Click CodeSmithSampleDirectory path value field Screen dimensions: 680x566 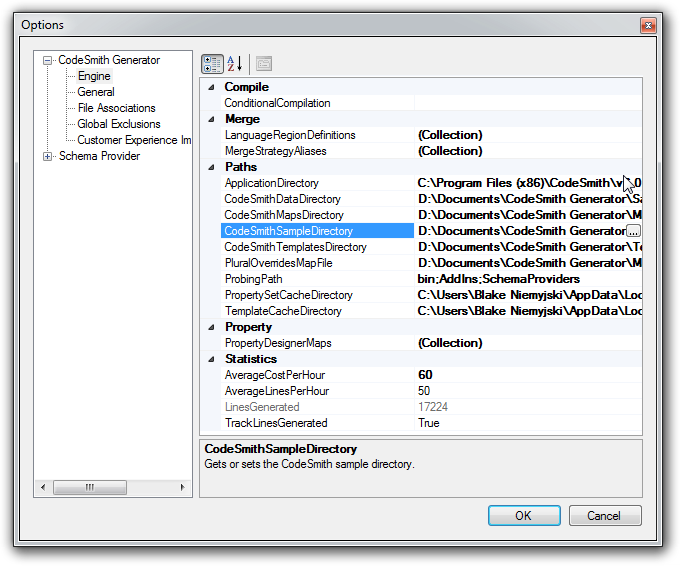point(520,231)
